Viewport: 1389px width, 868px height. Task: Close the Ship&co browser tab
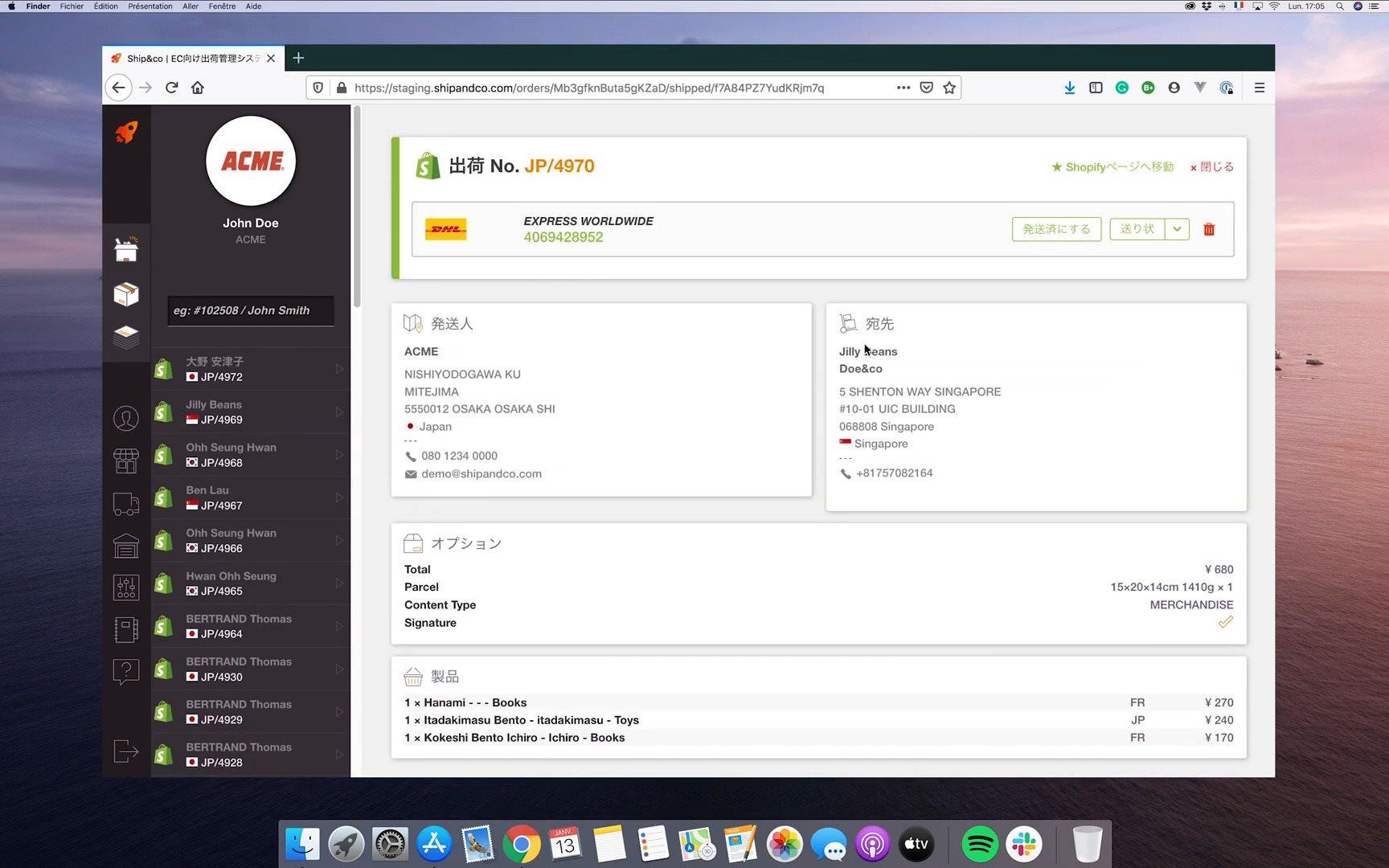(271, 58)
